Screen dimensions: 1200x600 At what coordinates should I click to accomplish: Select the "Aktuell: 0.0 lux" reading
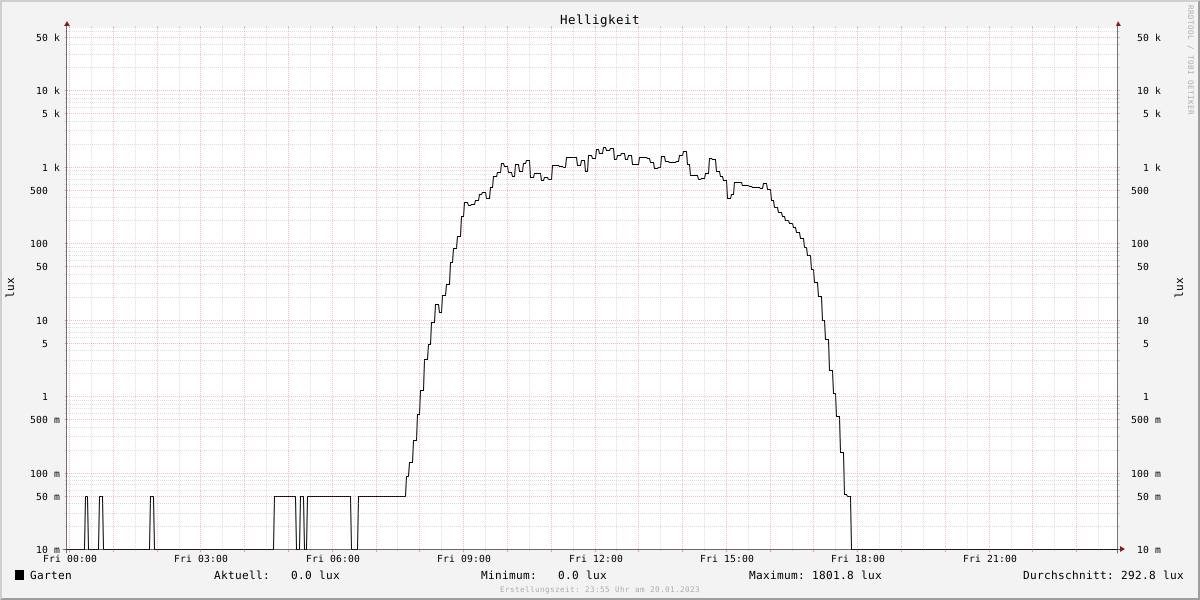277,575
